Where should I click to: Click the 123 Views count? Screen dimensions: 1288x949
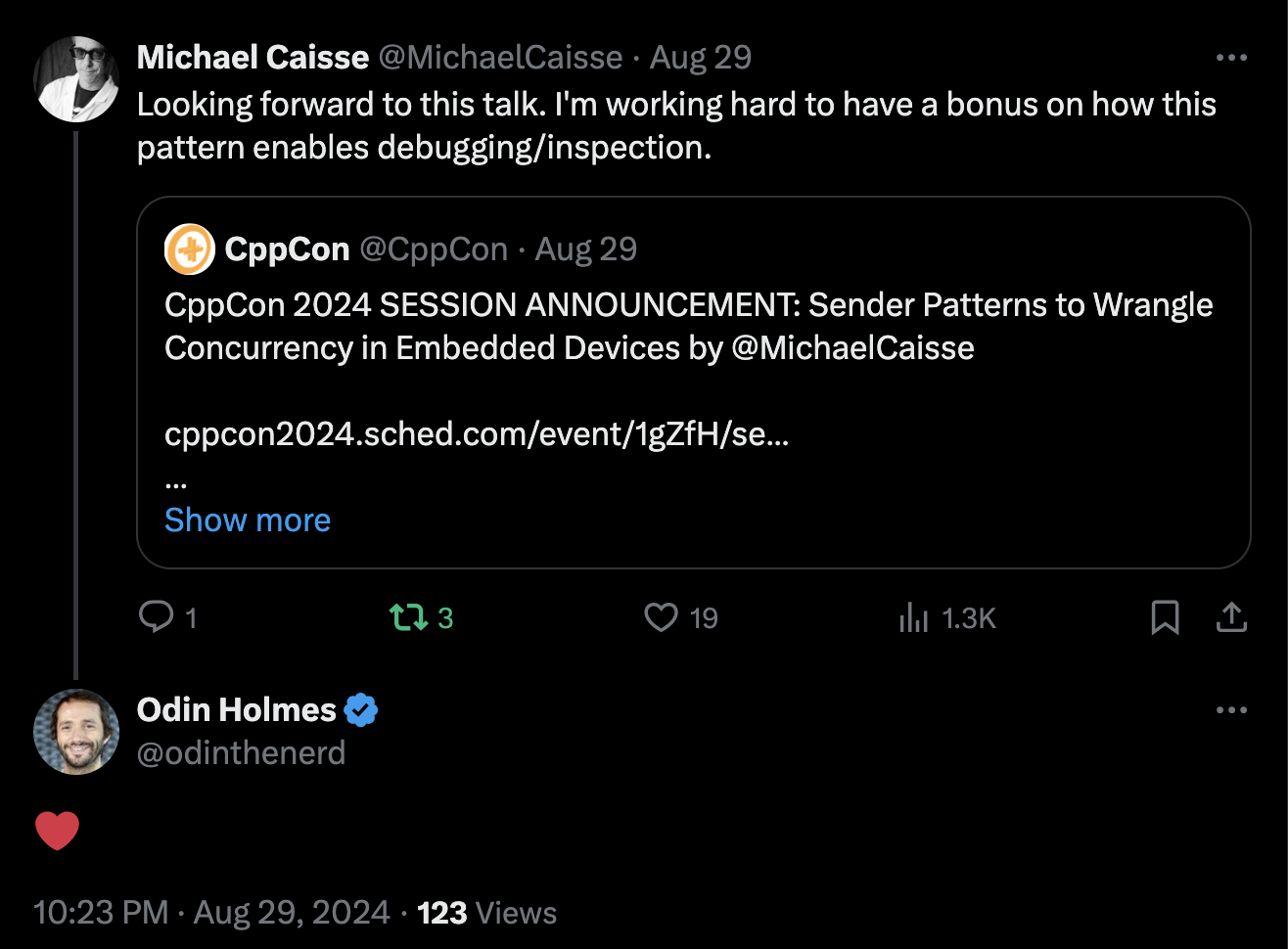pyautogui.click(x=486, y=913)
